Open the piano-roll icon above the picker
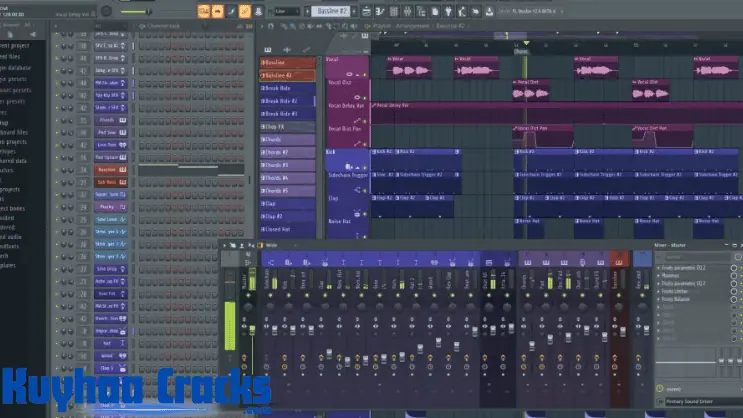The width and height of the screenshot is (743, 418). tap(268, 49)
